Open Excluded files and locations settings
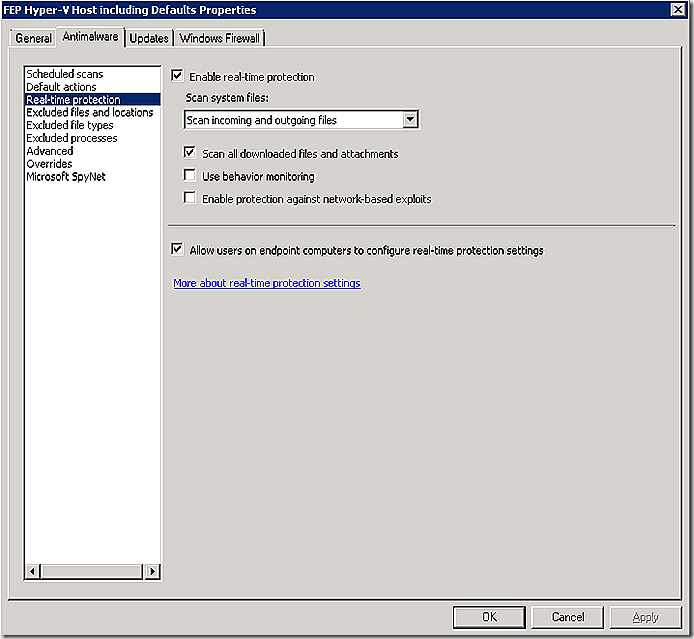This screenshot has height=639, width=694. pos(93,112)
